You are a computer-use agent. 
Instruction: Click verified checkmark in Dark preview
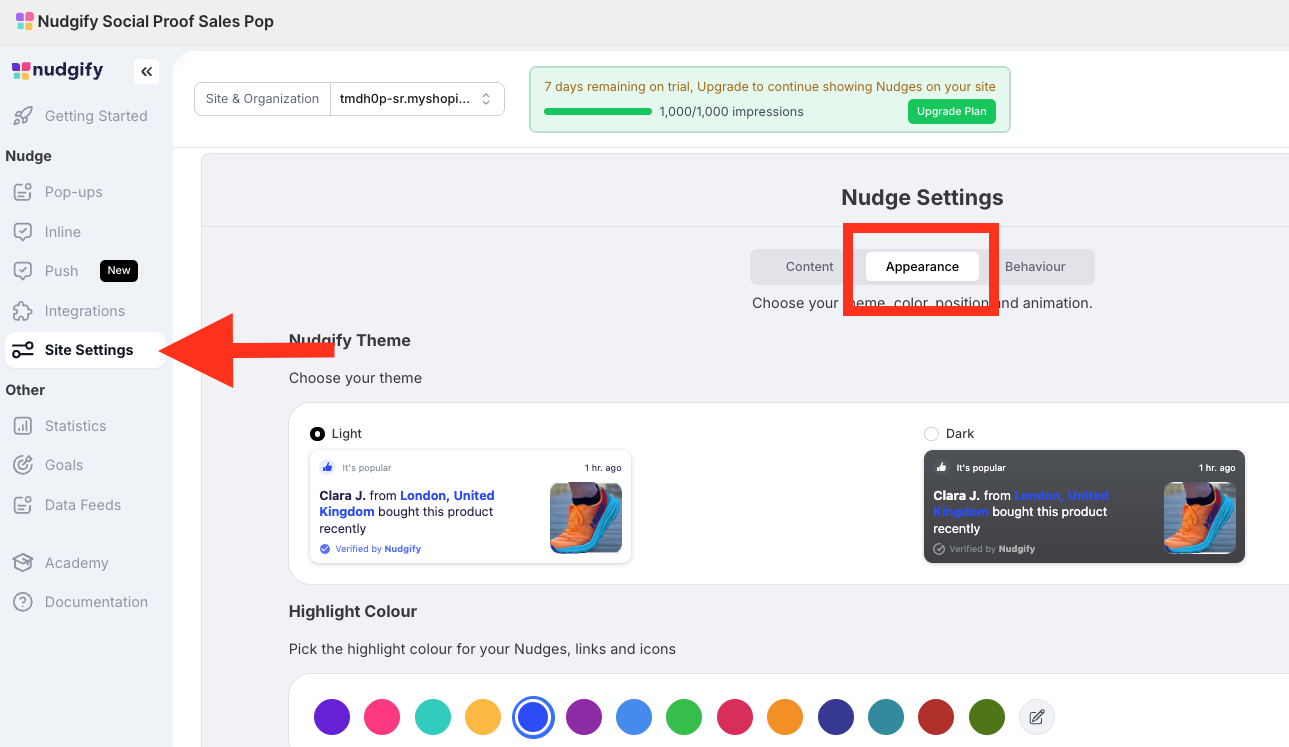tap(939, 549)
